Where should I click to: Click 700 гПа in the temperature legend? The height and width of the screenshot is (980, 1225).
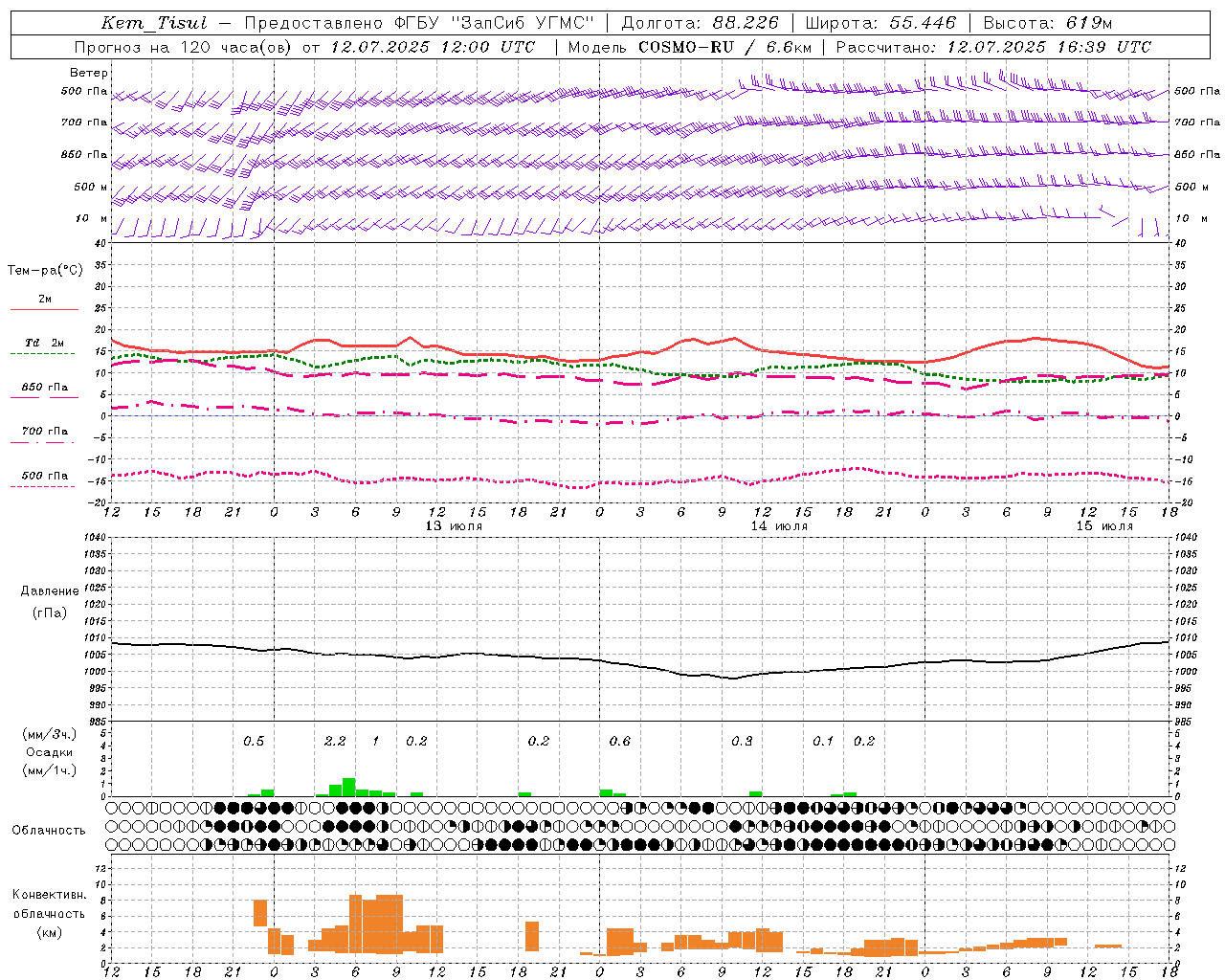point(45,431)
